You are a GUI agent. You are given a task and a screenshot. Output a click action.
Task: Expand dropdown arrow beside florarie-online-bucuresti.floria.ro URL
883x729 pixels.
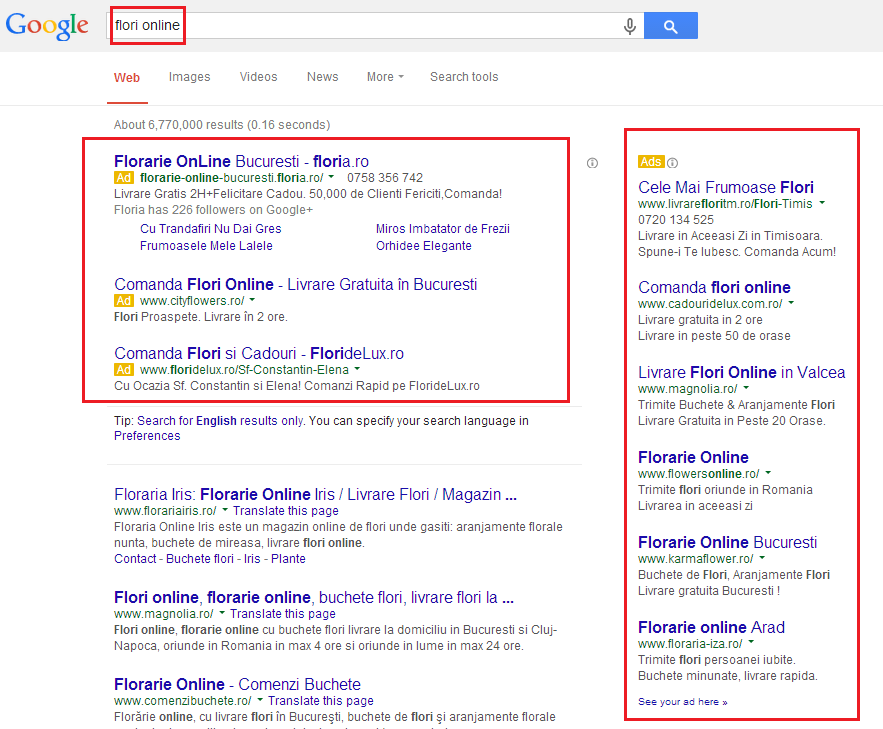pyautogui.click(x=331, y=177)
